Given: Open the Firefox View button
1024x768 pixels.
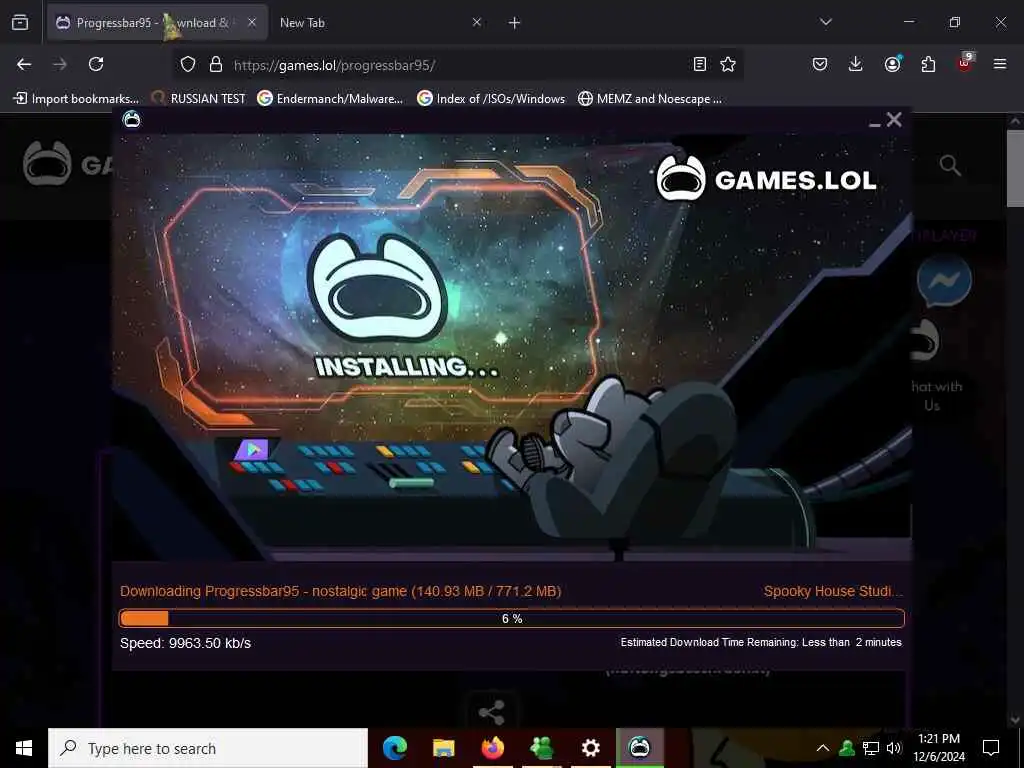Looking at the screenshot, I should point(20,23).
